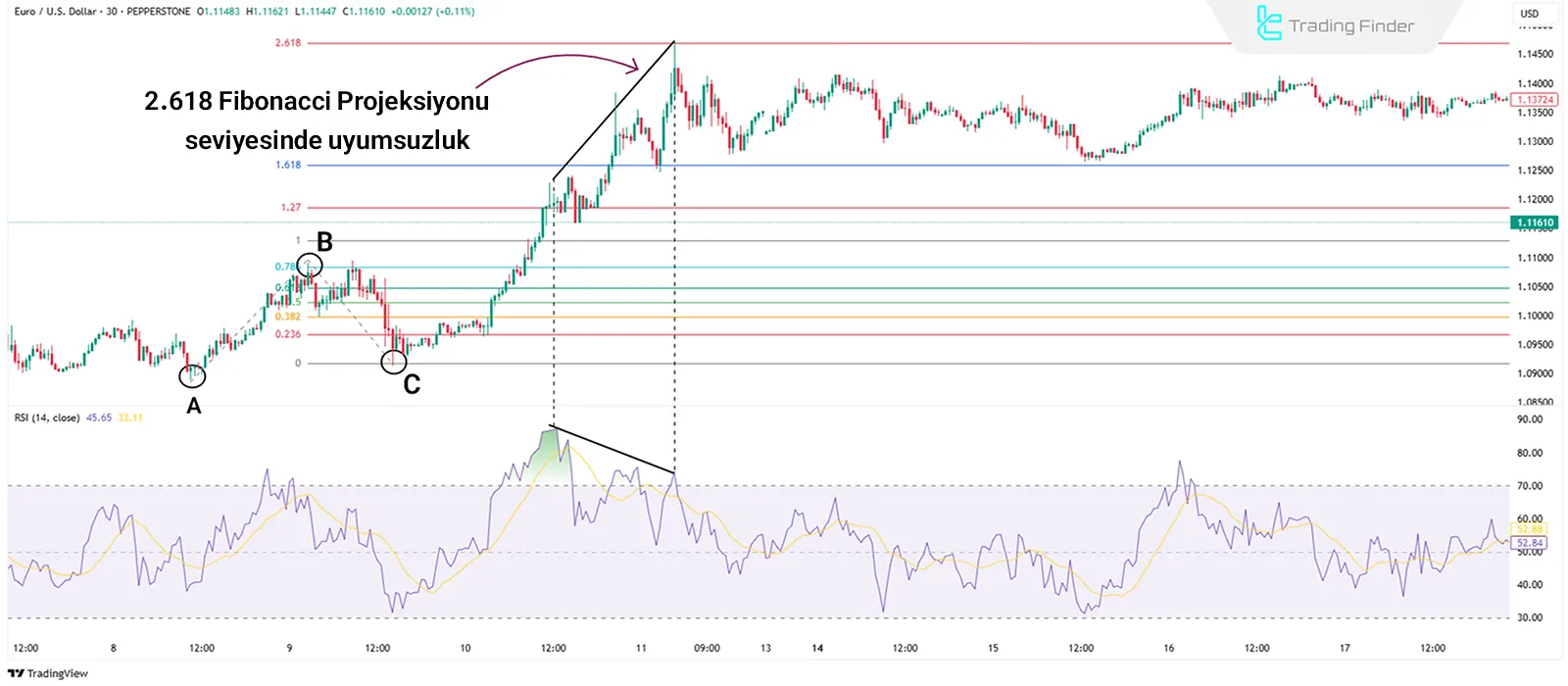Screen dimensions: 1568x686
Task: Click the annotation text "2.618 Fibonacci Projeksiyonu"
Action: tap(317, 101)
